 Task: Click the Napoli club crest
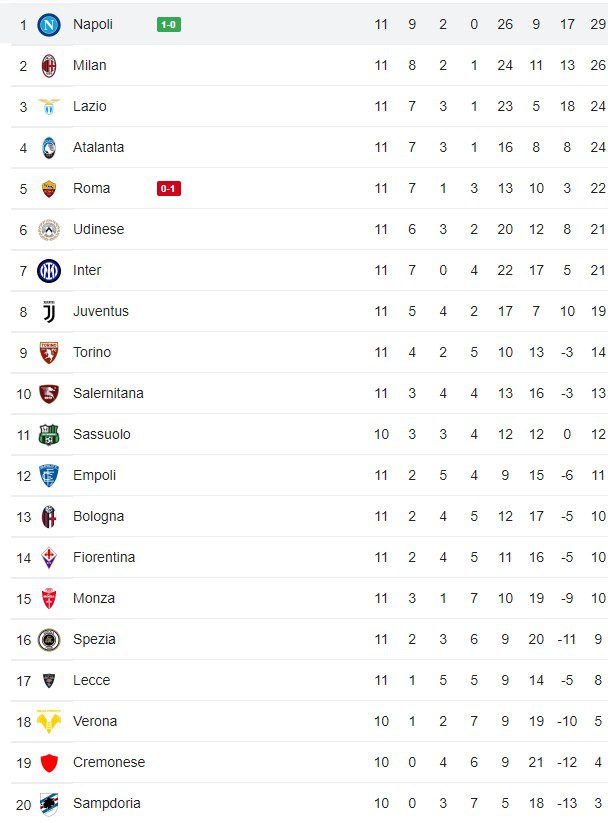click(49, 24)
